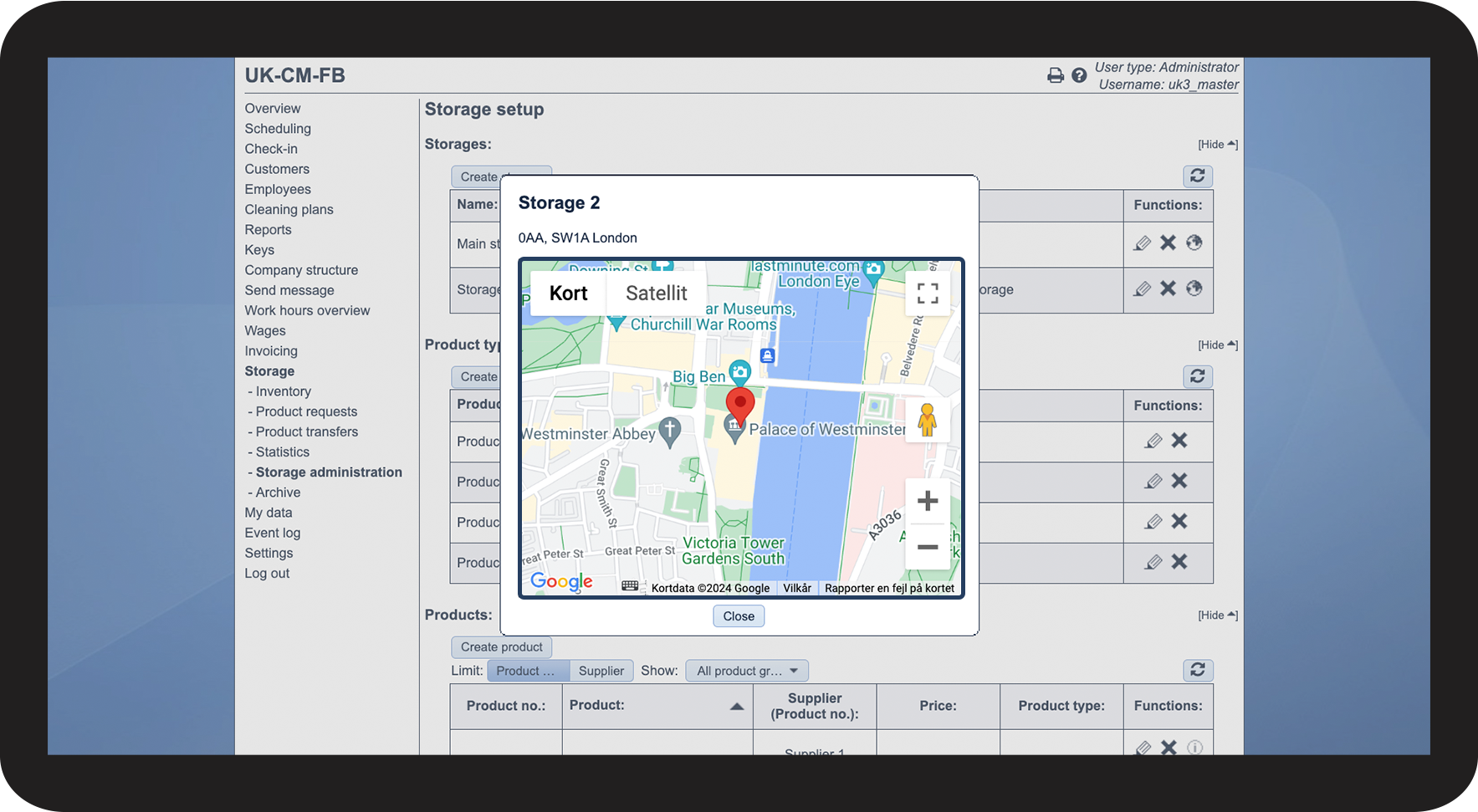Go to Cleaning plans menu item
The height and width of the screenshot is (812, 1478).
coord(289,210)
